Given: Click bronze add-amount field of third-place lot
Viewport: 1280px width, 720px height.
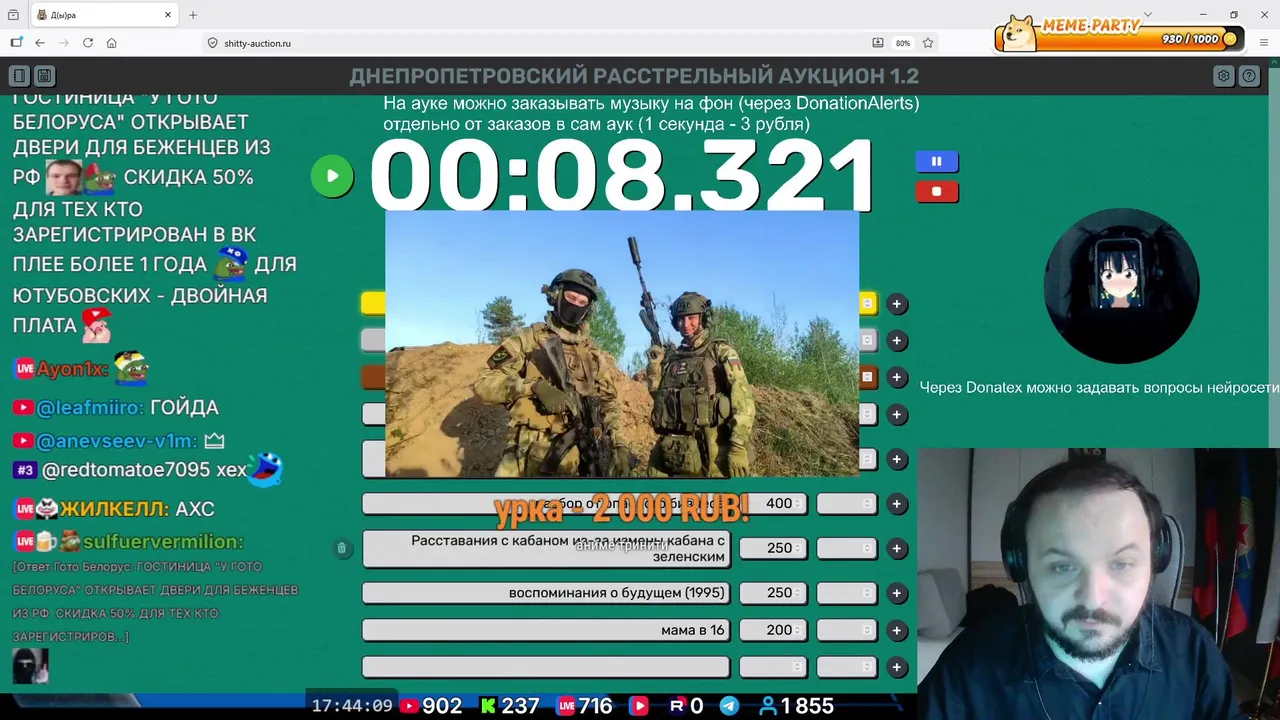Looking at the screenshot, I should click(x=868, y=377).
